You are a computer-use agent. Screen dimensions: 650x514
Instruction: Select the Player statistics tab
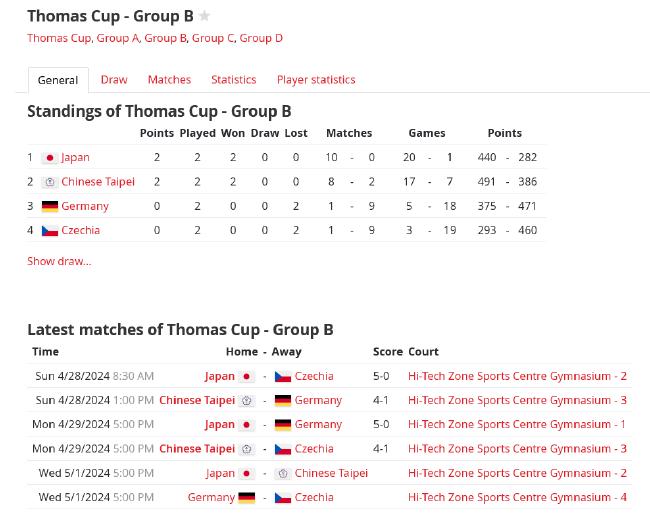pyautogui.click(x=316, y=80)
